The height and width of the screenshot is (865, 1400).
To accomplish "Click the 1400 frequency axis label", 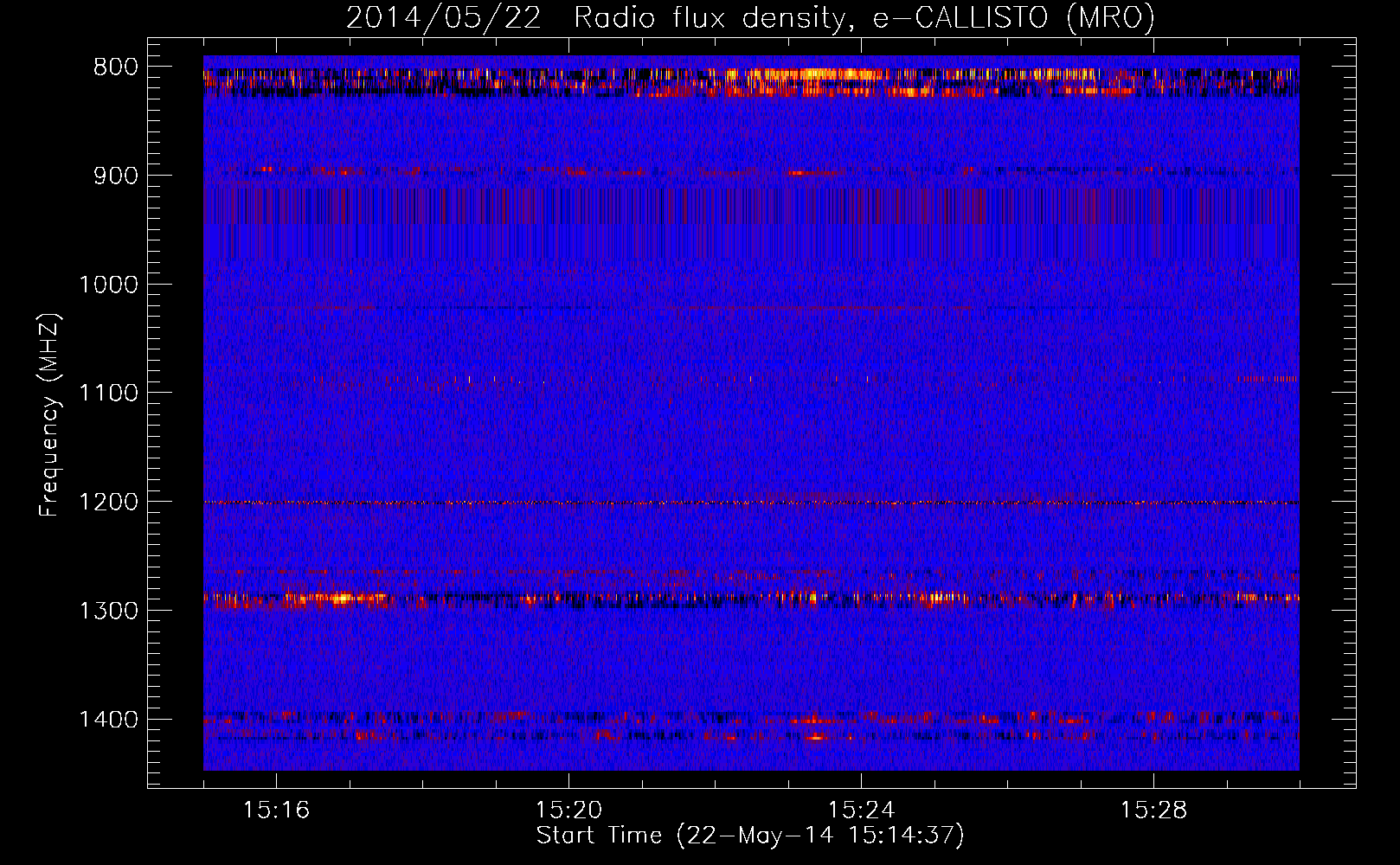I will 109,720.
